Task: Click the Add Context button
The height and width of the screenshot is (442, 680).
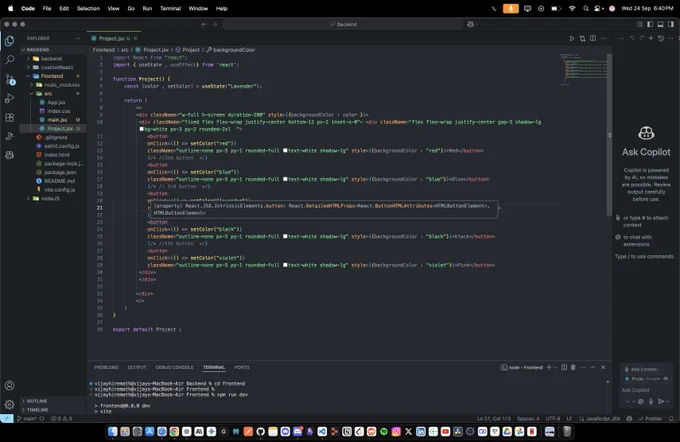Action: [642, 369]
